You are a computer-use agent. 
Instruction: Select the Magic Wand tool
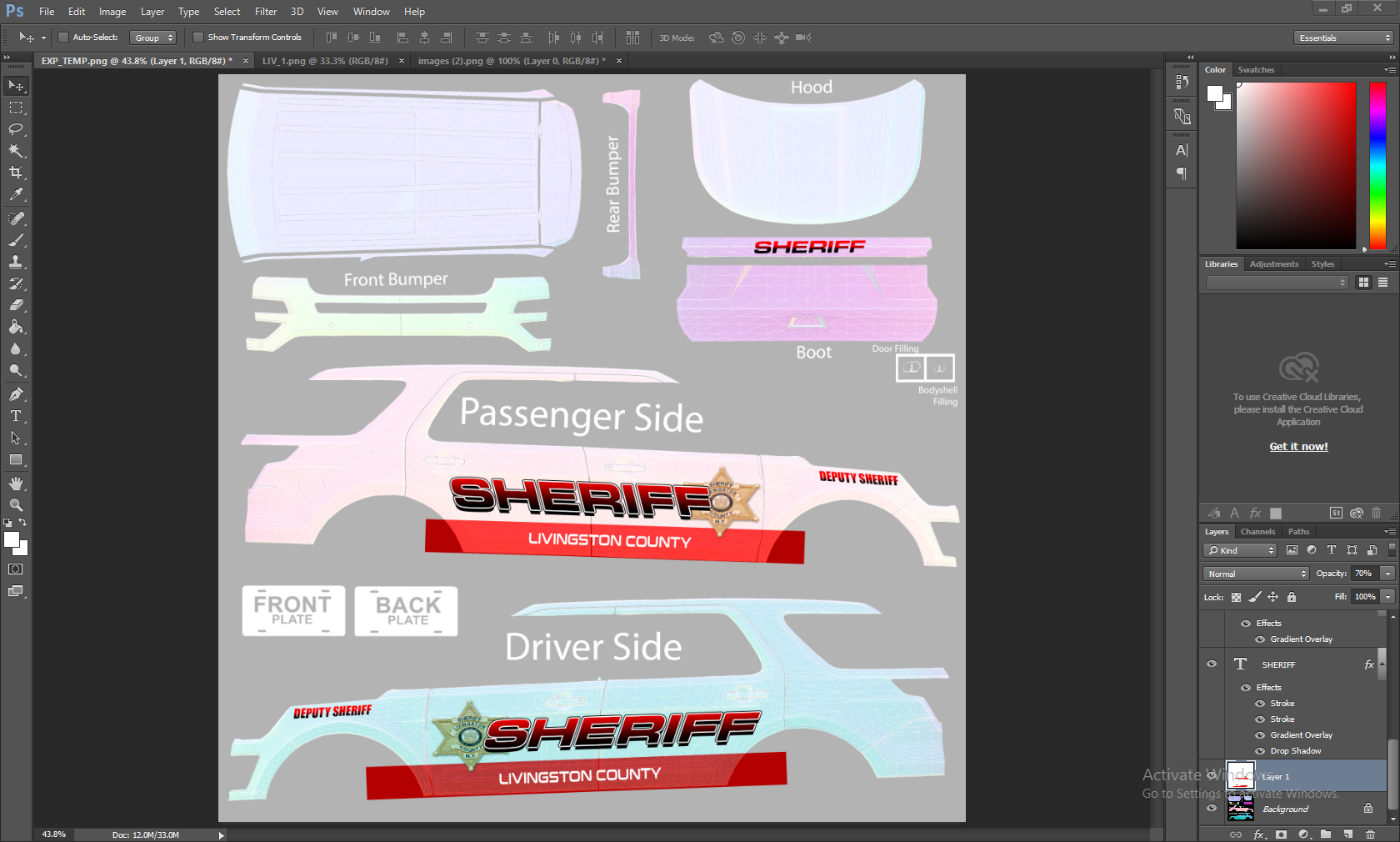[x=16, y=151]
